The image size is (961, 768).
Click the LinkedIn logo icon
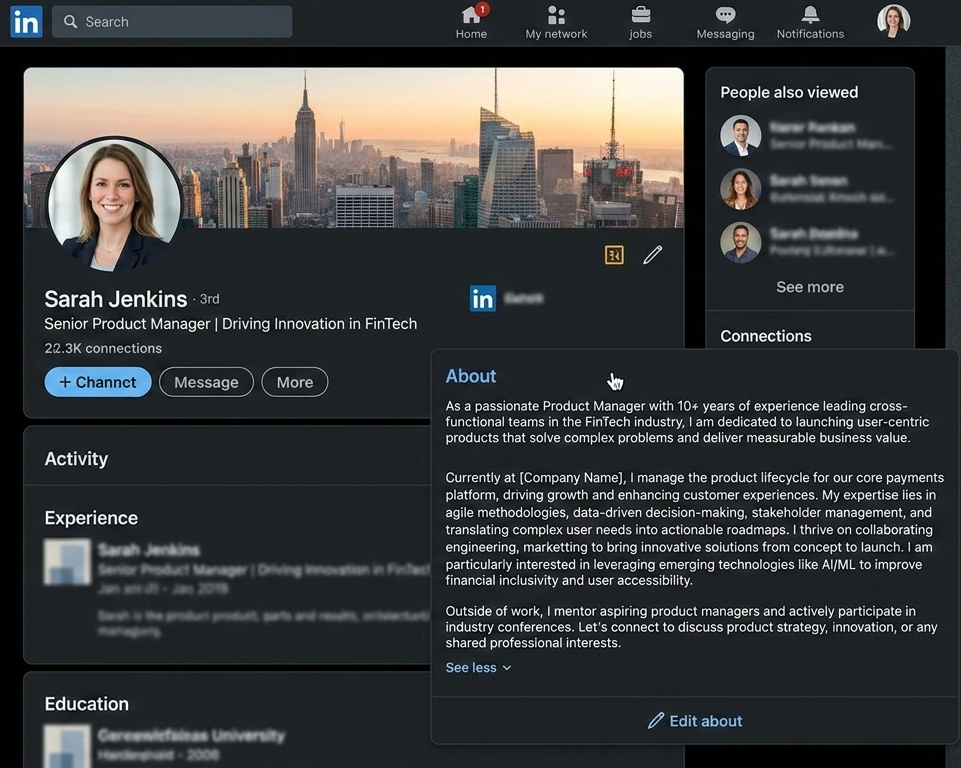26,21
